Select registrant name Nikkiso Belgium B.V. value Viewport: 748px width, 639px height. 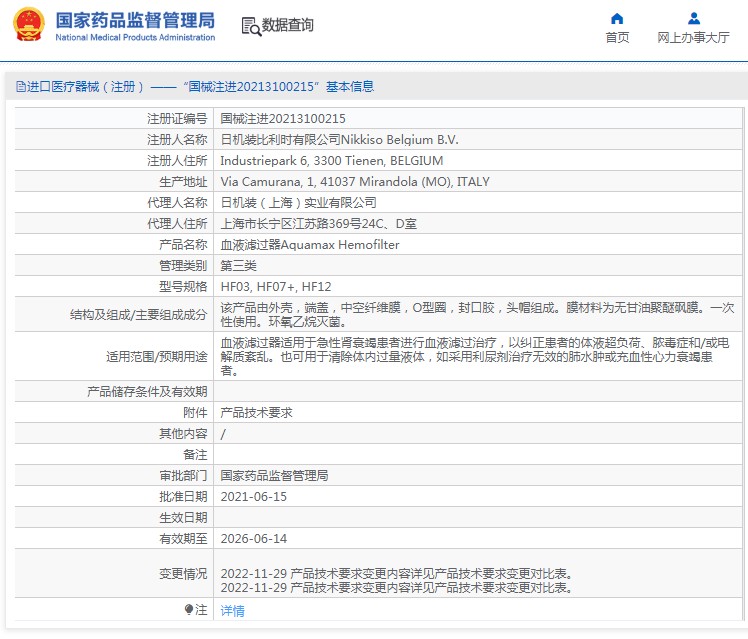[x=339, y=140]
